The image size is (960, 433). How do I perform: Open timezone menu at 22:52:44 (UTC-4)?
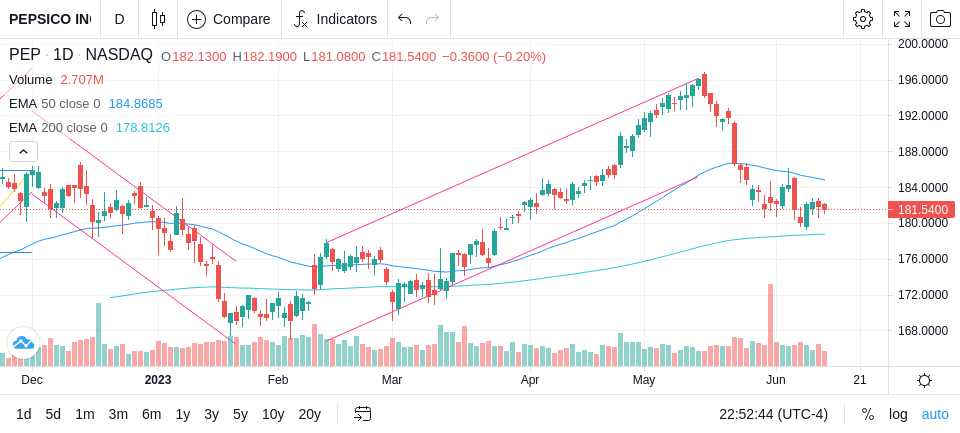pyautogui.click(x=773, y=414)
